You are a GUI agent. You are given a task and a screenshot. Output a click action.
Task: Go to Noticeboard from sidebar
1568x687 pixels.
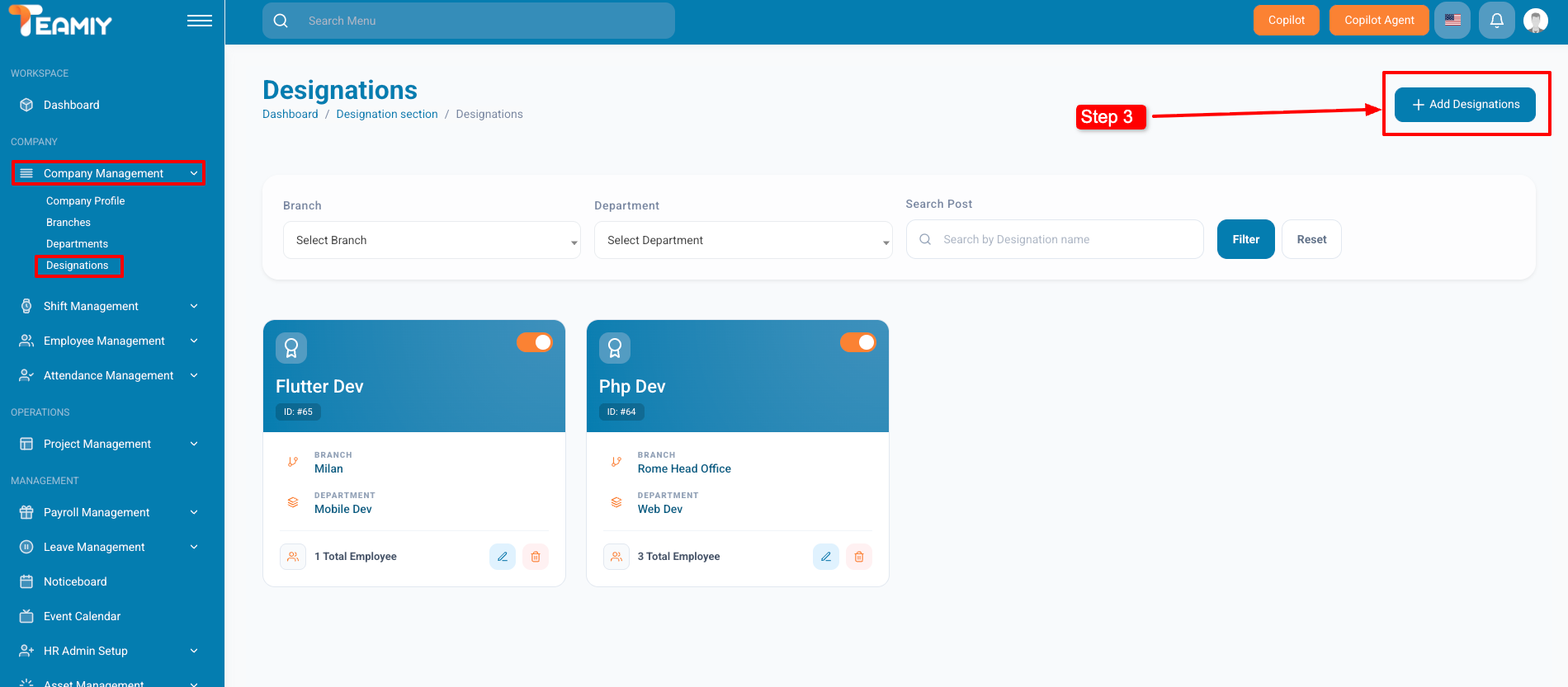pos(75,581)
